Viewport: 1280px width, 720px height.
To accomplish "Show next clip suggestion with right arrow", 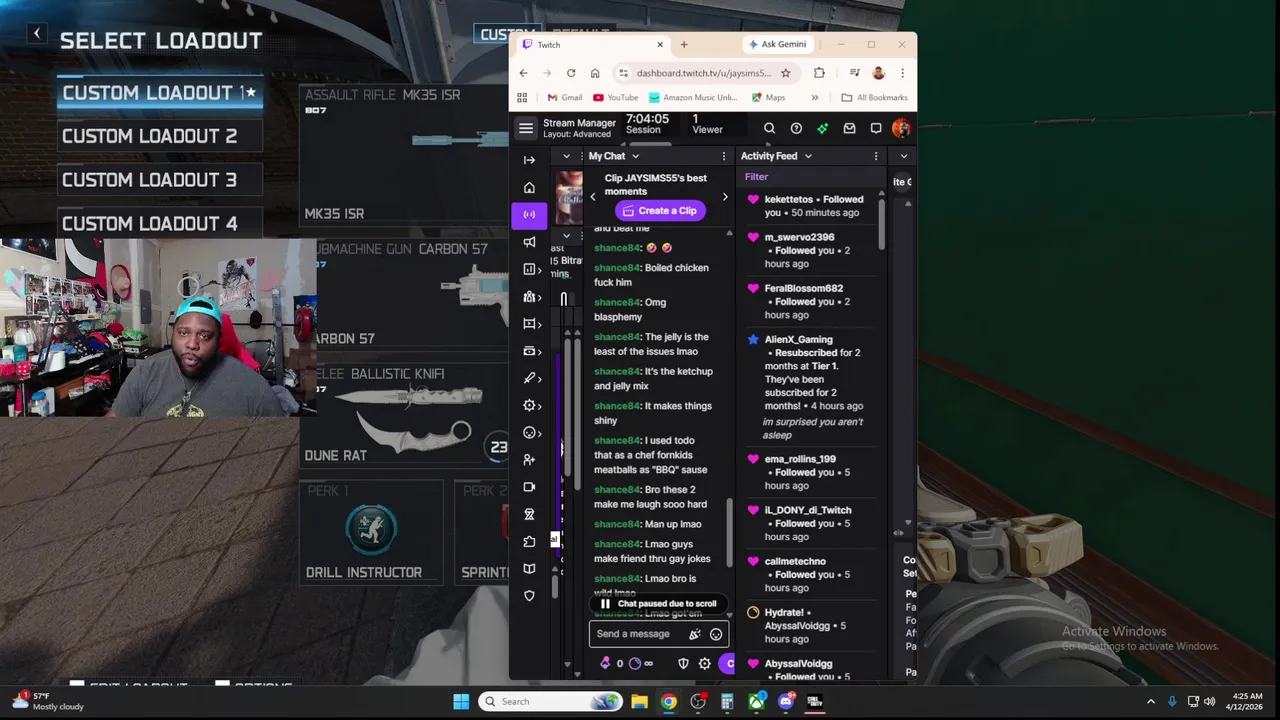I will [725, 197].
